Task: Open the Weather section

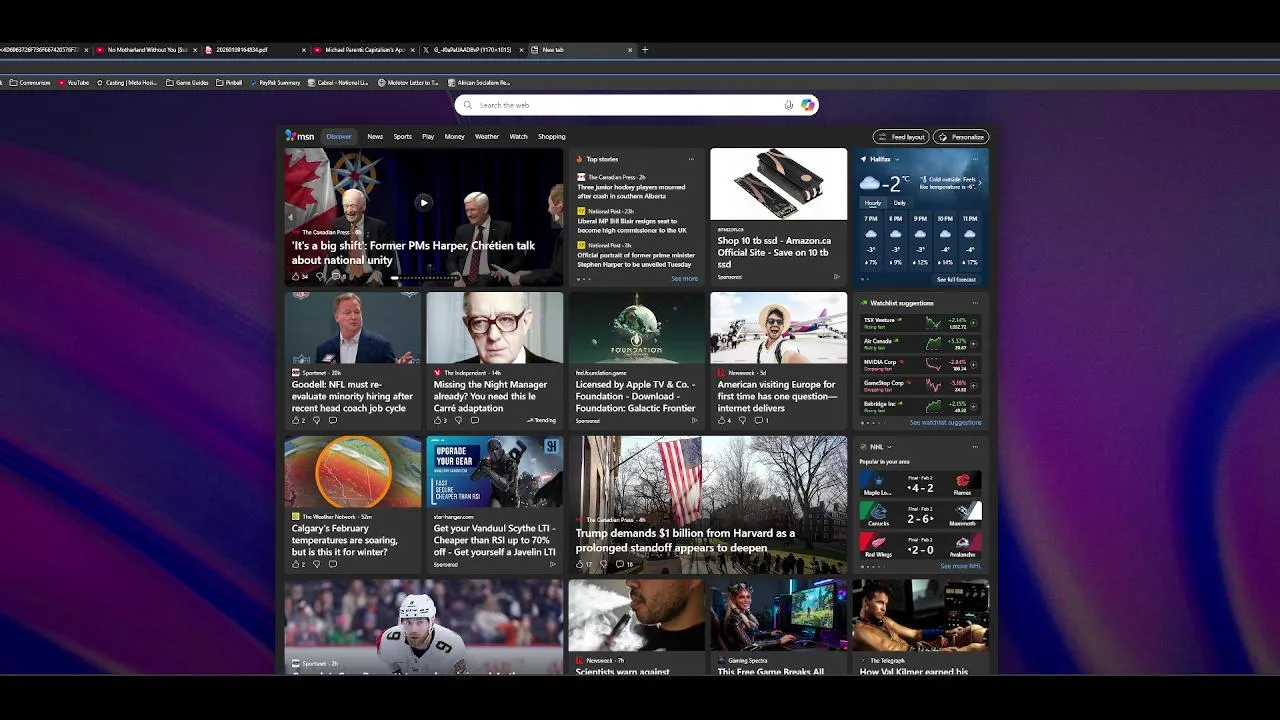Action: [487, 136]
